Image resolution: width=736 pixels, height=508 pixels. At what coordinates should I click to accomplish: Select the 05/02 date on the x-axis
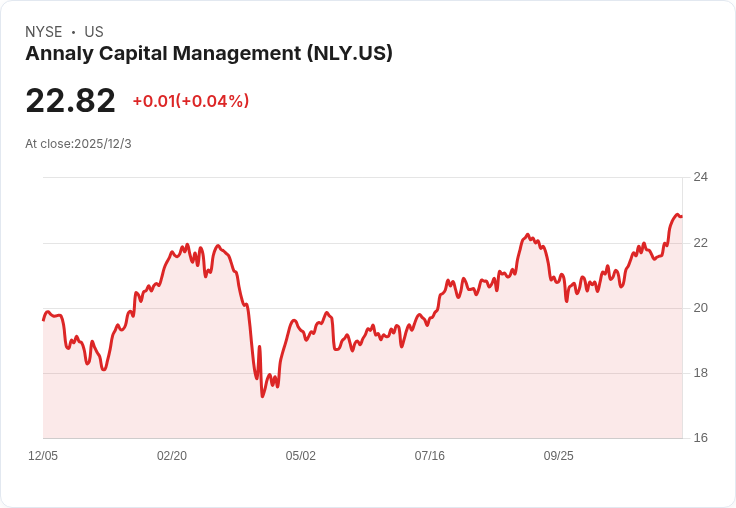point(301,456)
